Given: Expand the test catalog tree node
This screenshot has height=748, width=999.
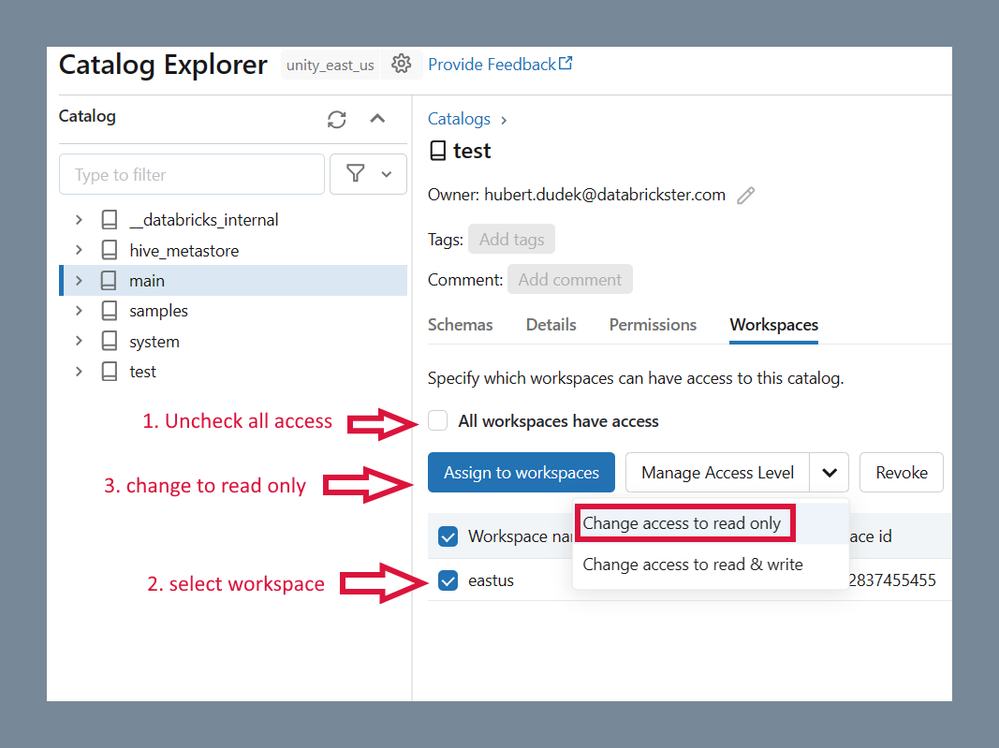Looking at the screenshot, I should (x=79, y=372).
